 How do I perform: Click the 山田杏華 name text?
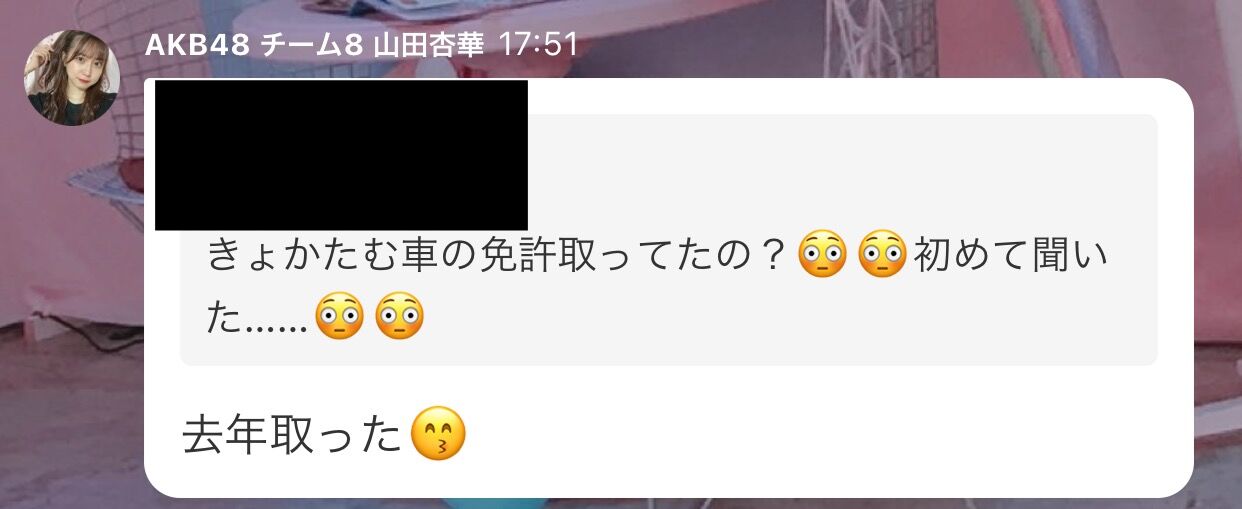tap(427, 45)
